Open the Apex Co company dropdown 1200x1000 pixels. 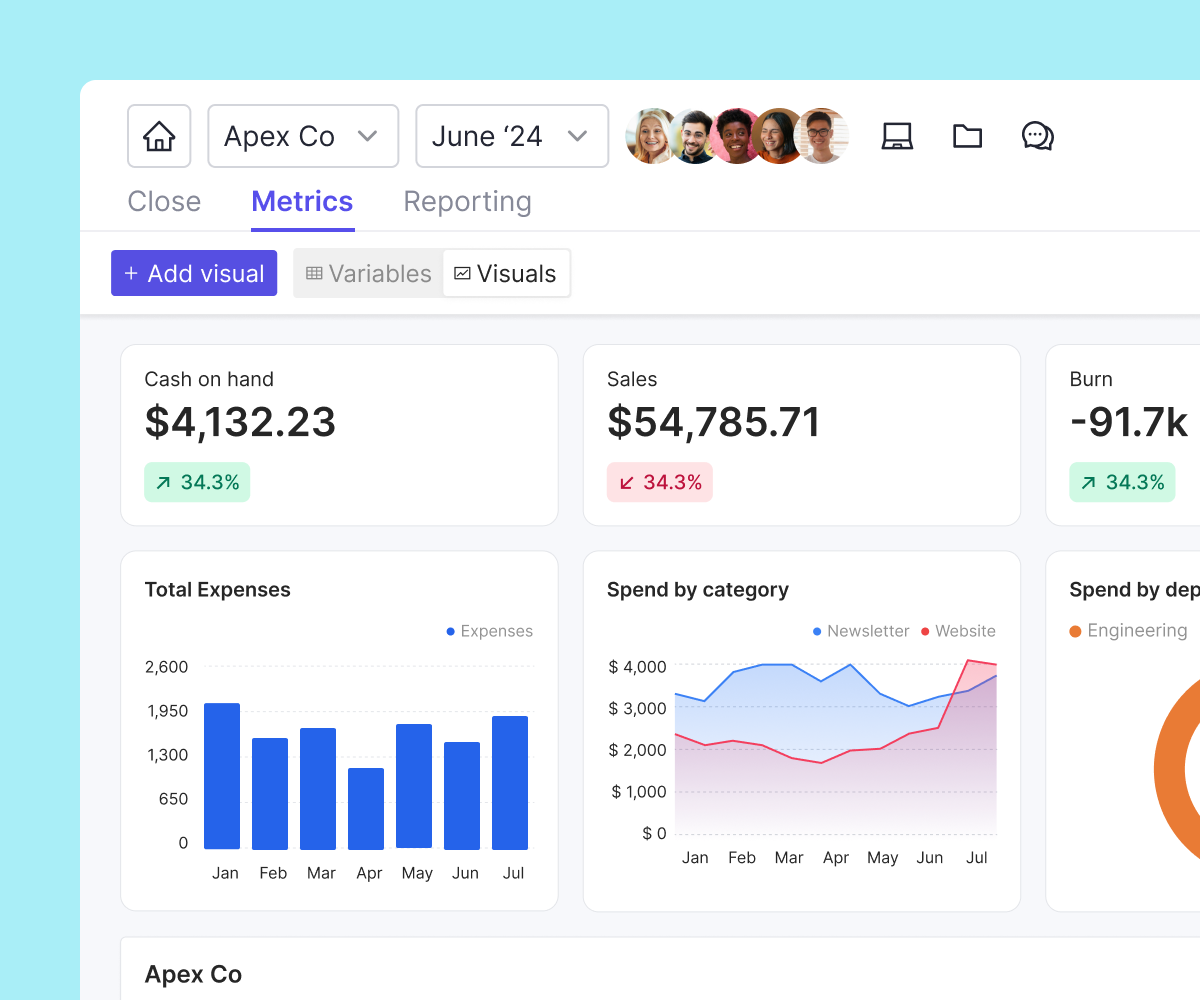coord(303,135)
